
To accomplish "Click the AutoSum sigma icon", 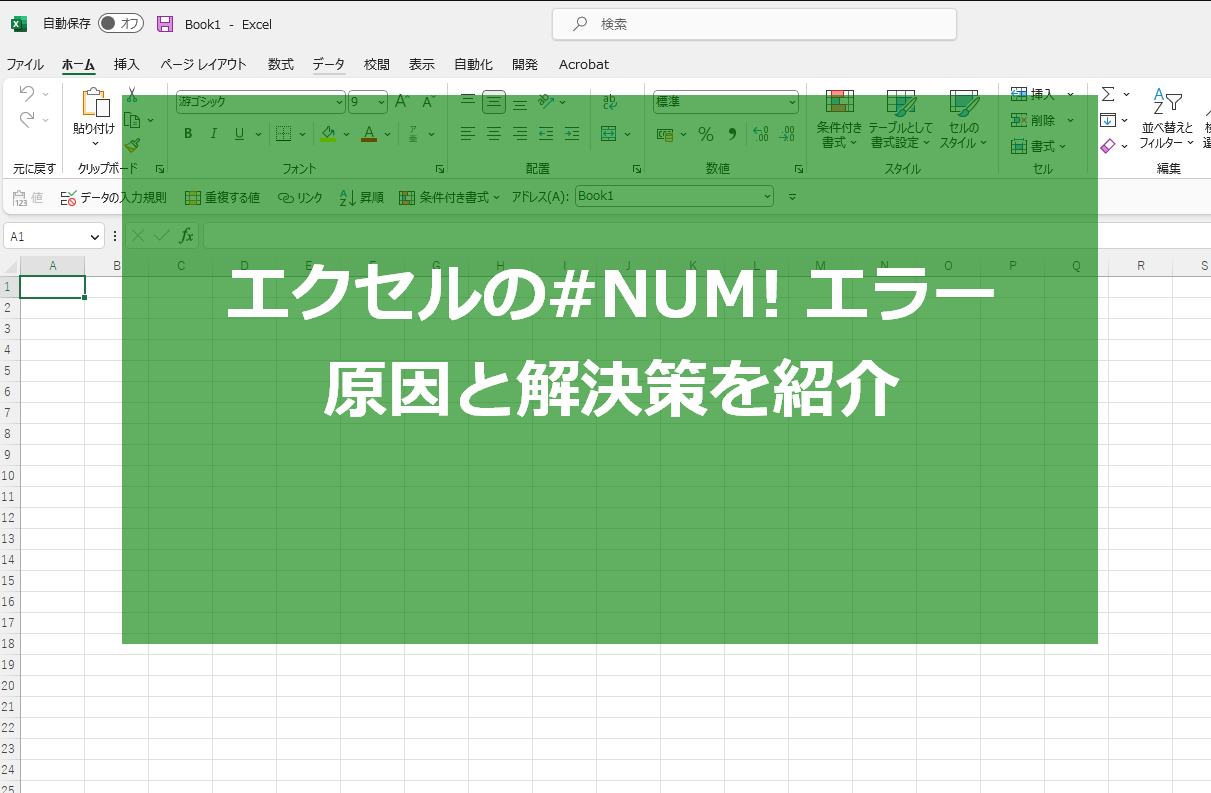I will pos(1110,96).
